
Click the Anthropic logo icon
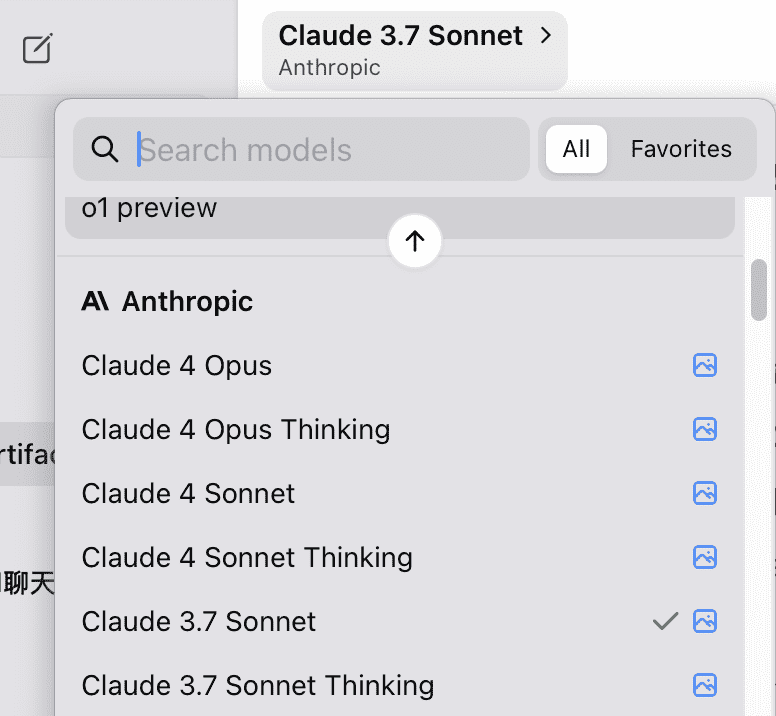95,301
